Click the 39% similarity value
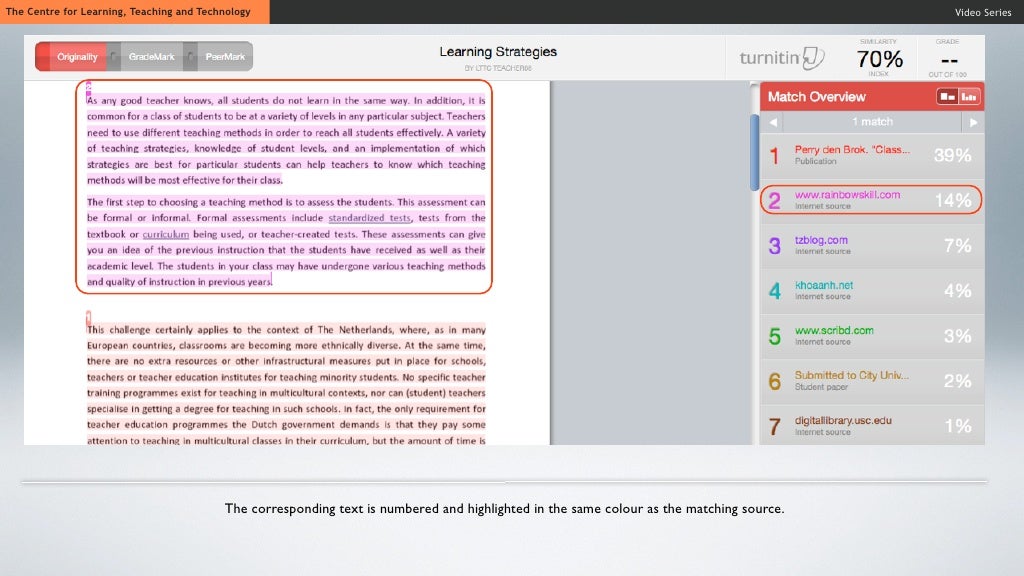 952,155
